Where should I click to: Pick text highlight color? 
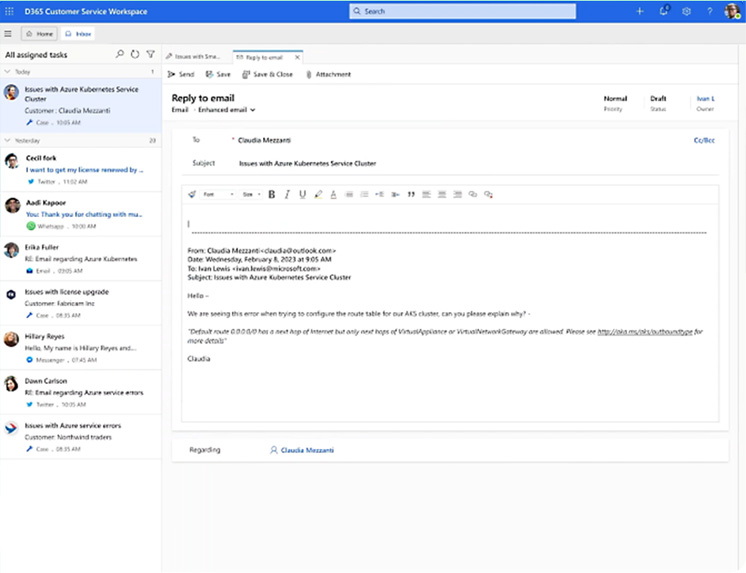318,194
